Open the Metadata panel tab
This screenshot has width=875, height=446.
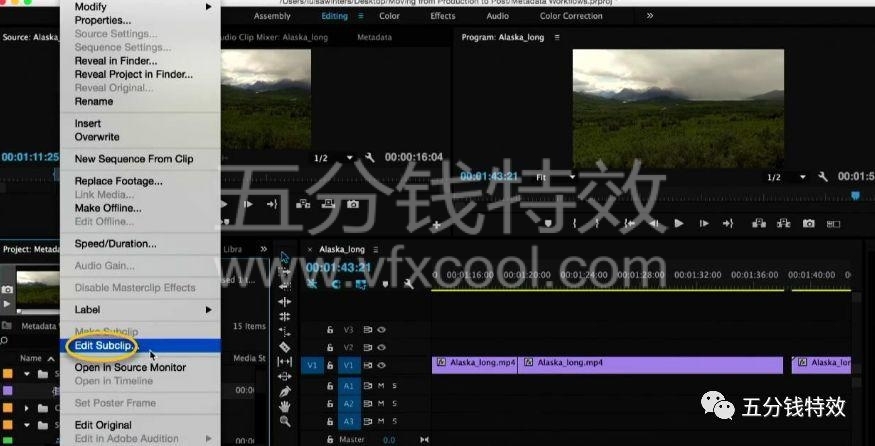(x=374, y=37)
